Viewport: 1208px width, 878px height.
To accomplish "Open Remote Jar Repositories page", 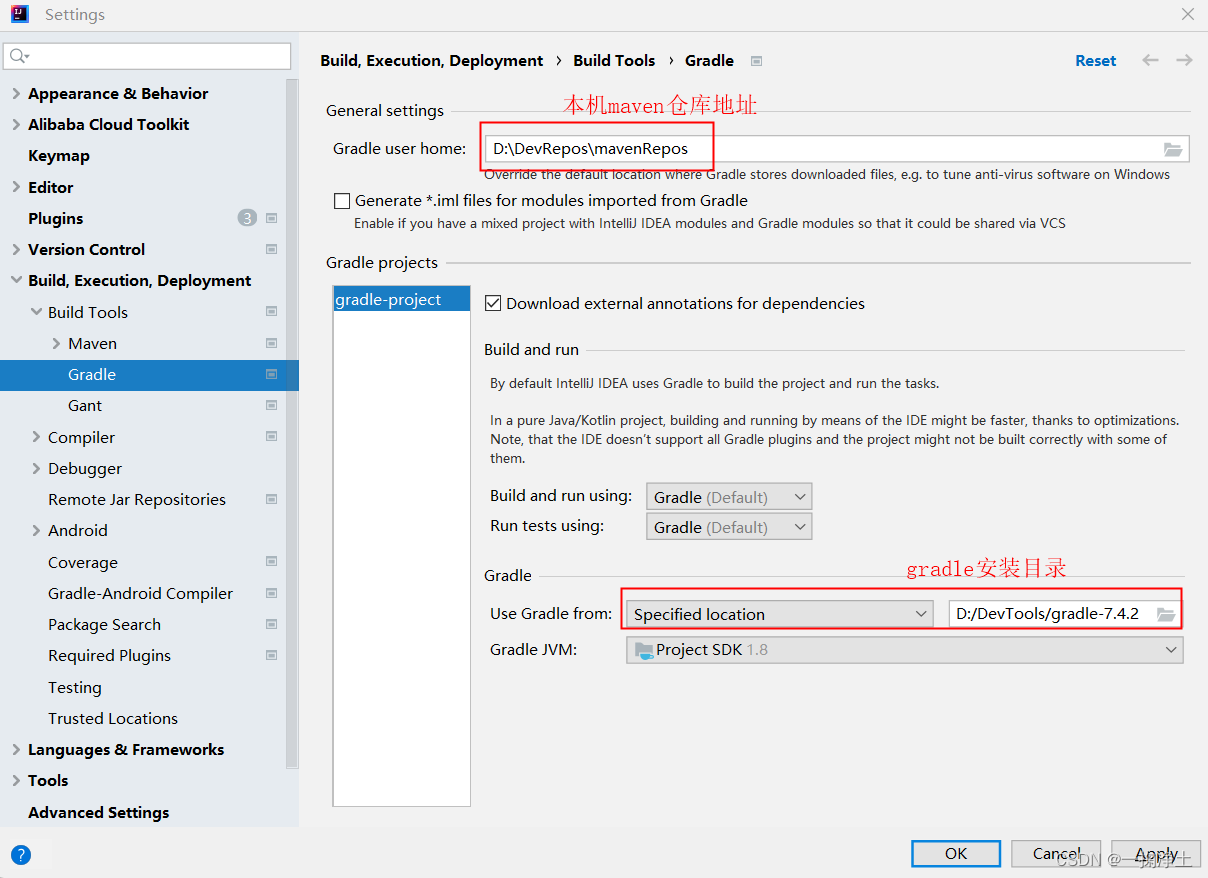I will pos(137,499).
